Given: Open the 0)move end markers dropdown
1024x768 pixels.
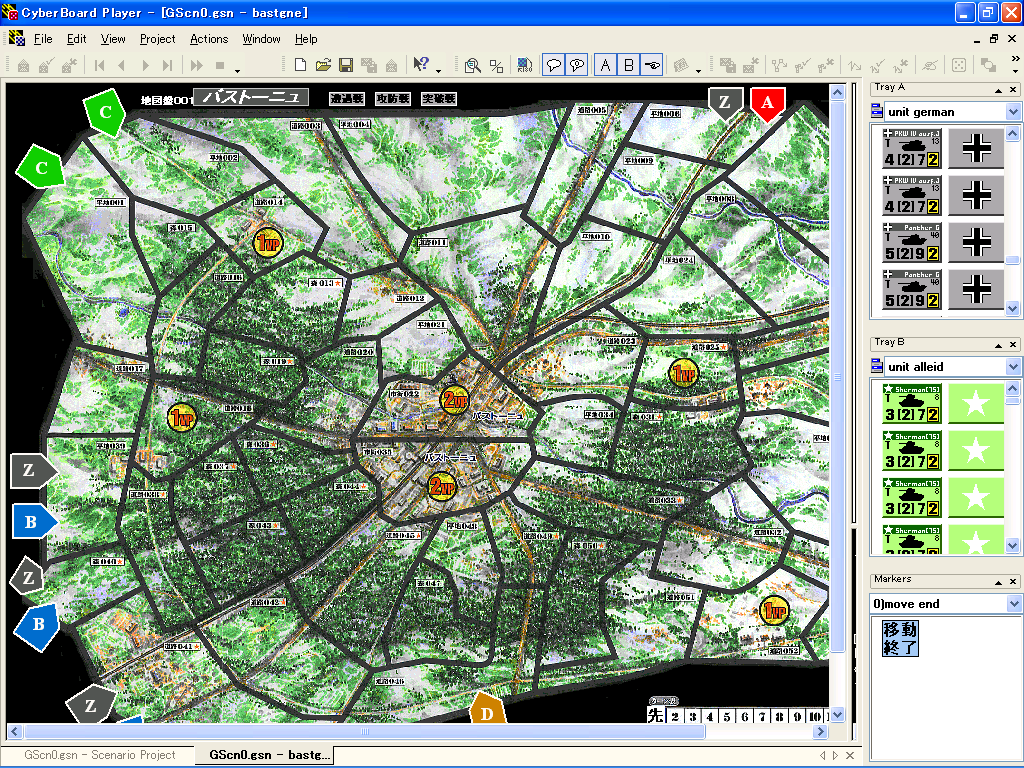Looking at the screenshot, I should point(1013,603).
